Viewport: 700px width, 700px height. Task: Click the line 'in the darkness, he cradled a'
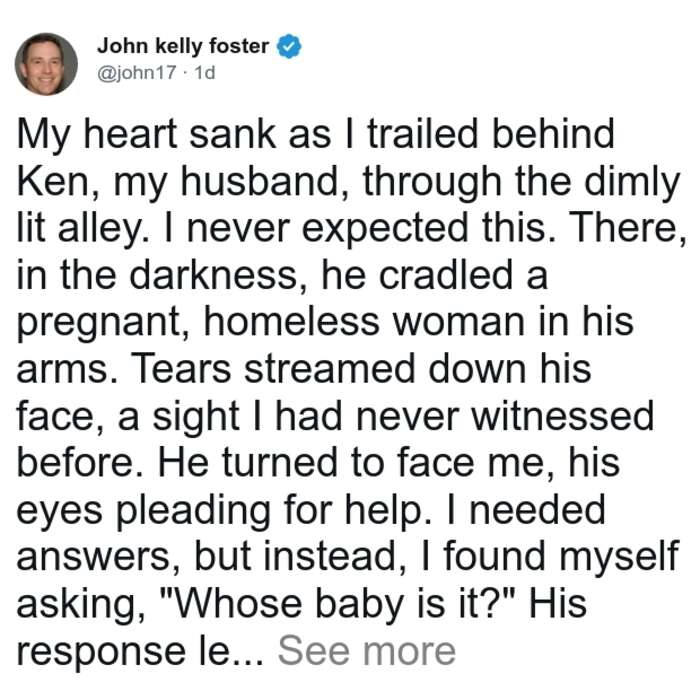click(x=282, y=275)
